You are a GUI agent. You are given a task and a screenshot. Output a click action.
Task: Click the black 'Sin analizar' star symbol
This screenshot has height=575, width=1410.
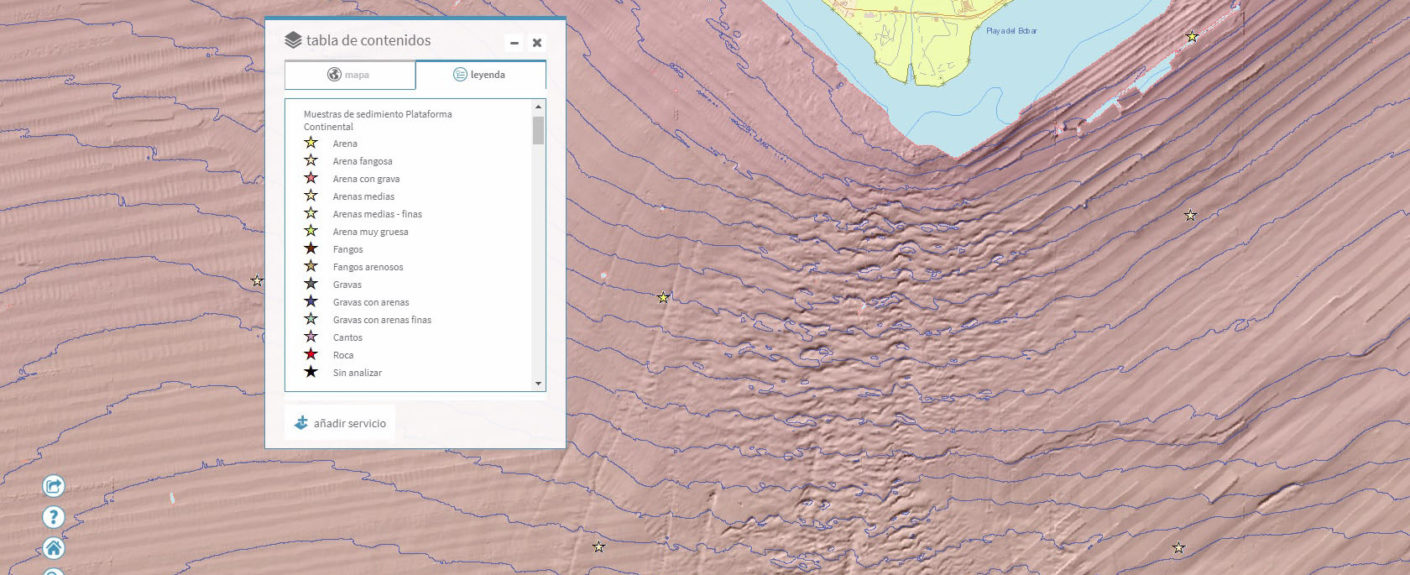[x=311, y=372]
